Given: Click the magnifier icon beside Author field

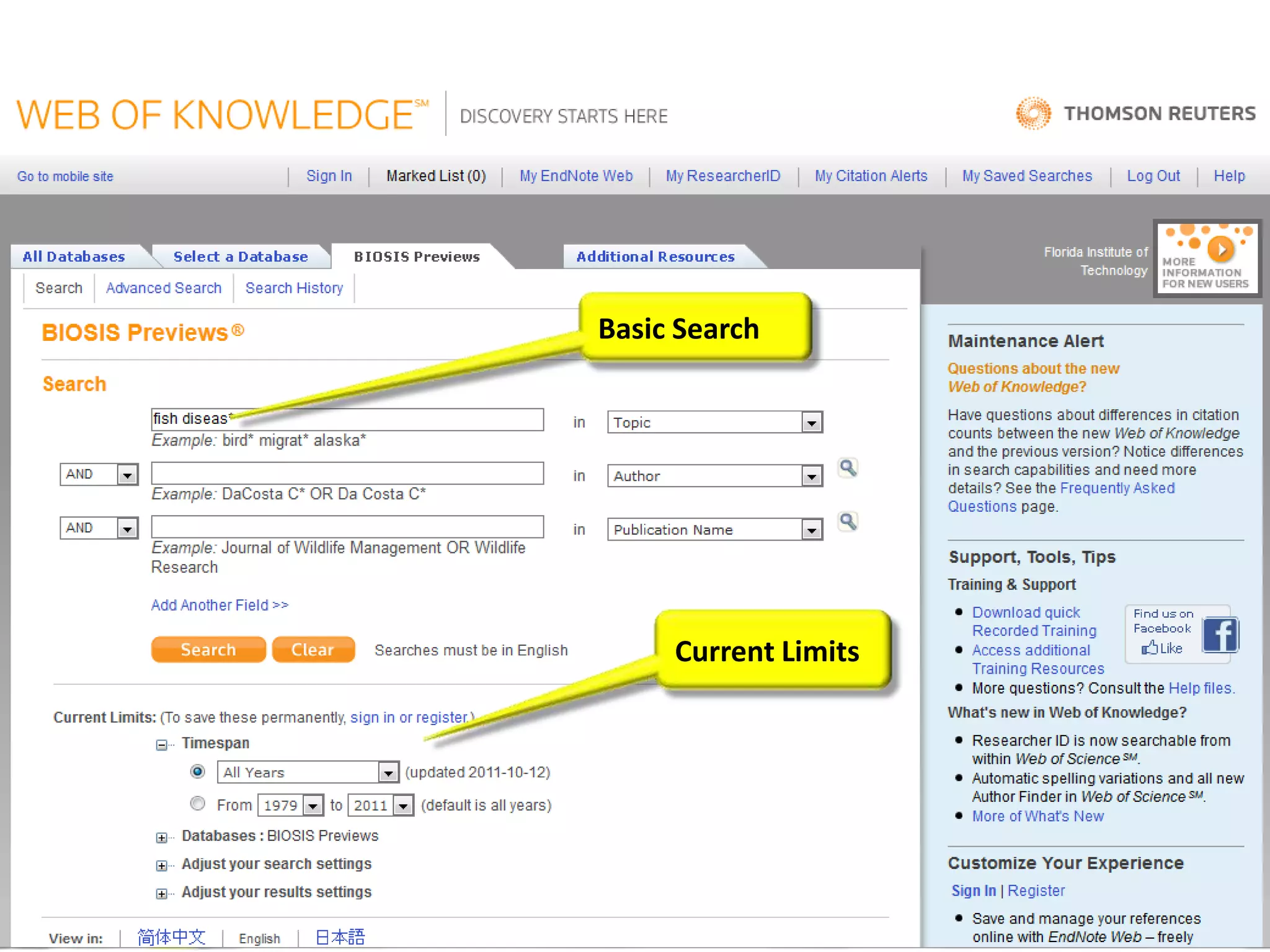Looking at the screenshot, I should click(x=848, y=468).
